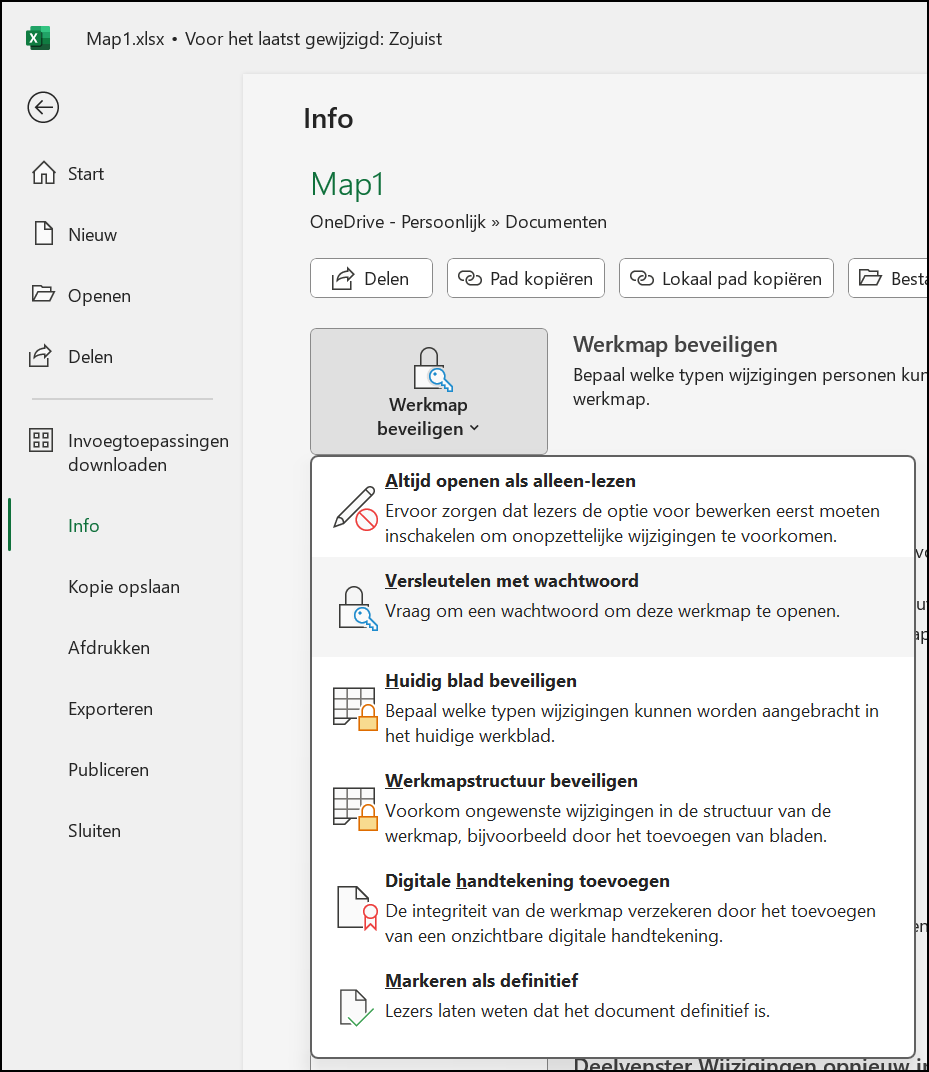Click the Invoegtoepassingen grid icon
The image size is (929, 1072).
pyautogui.click(x=41, y=440)
